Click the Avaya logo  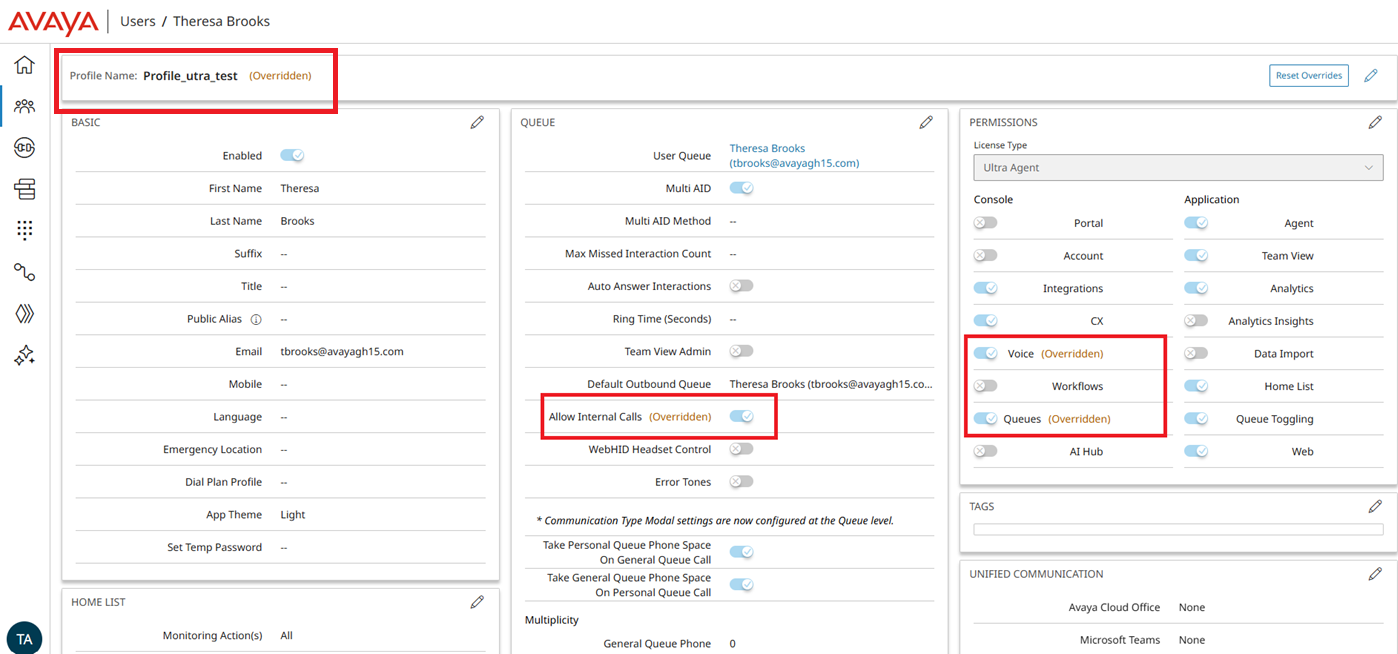tap(53, 22)
